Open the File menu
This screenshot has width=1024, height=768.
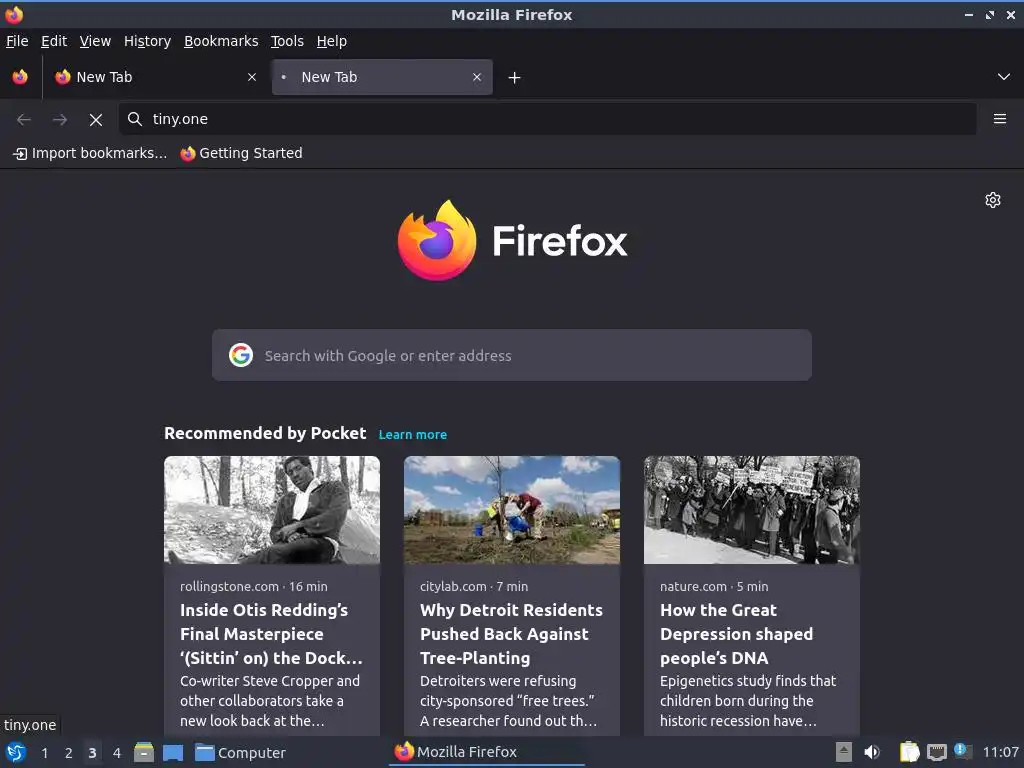point(17,41)
